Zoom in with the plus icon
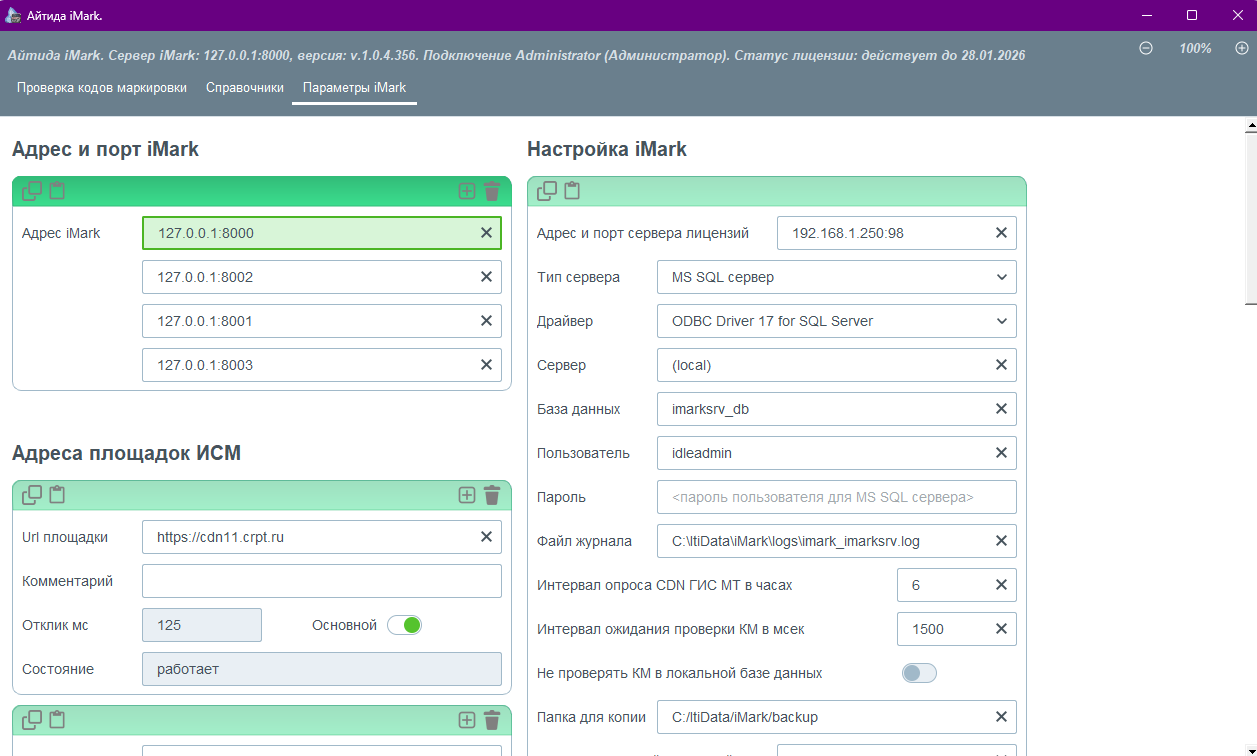Image resolution: width=1257 pixels, height=756 pixels. (x=1241, y=48)
